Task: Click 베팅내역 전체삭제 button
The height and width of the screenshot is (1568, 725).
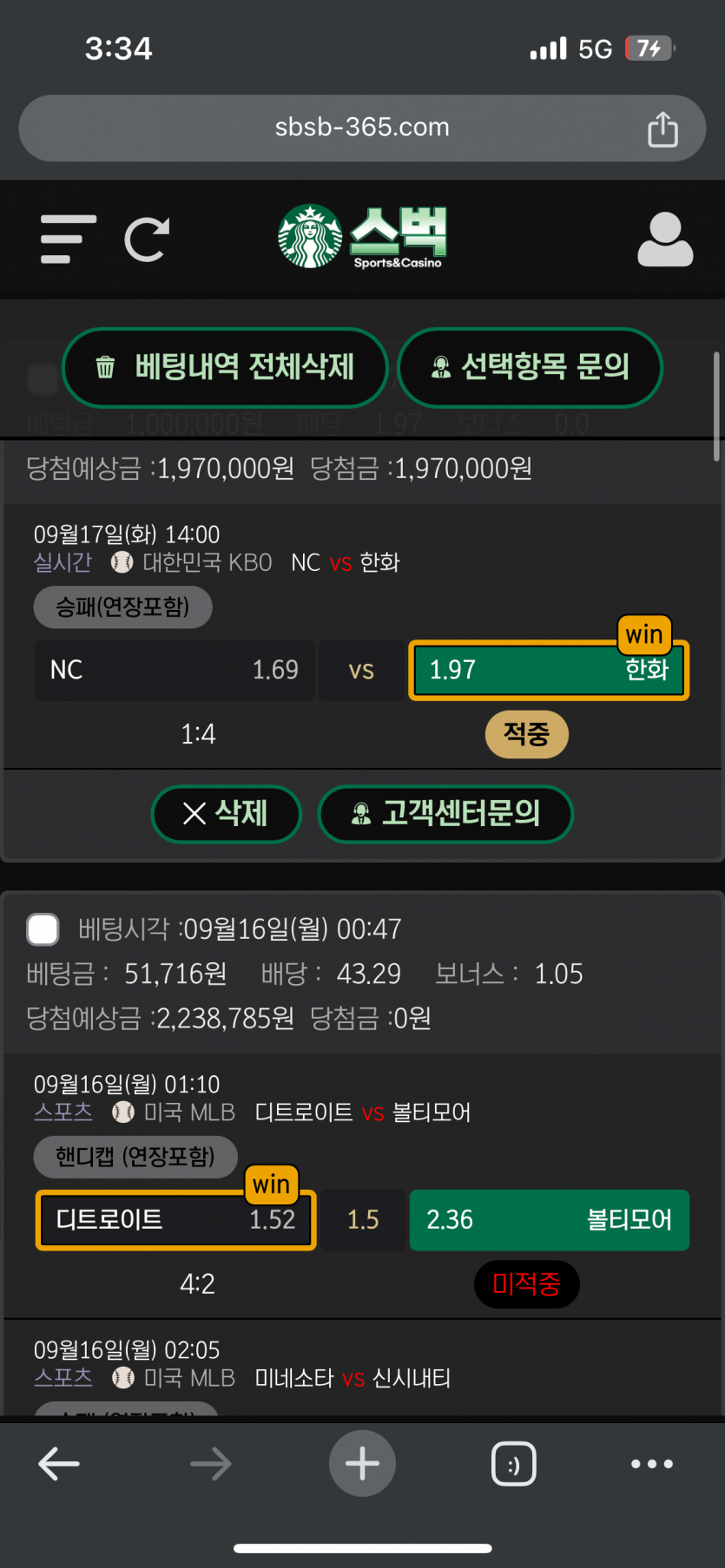Action: click(x=226, y=367)
